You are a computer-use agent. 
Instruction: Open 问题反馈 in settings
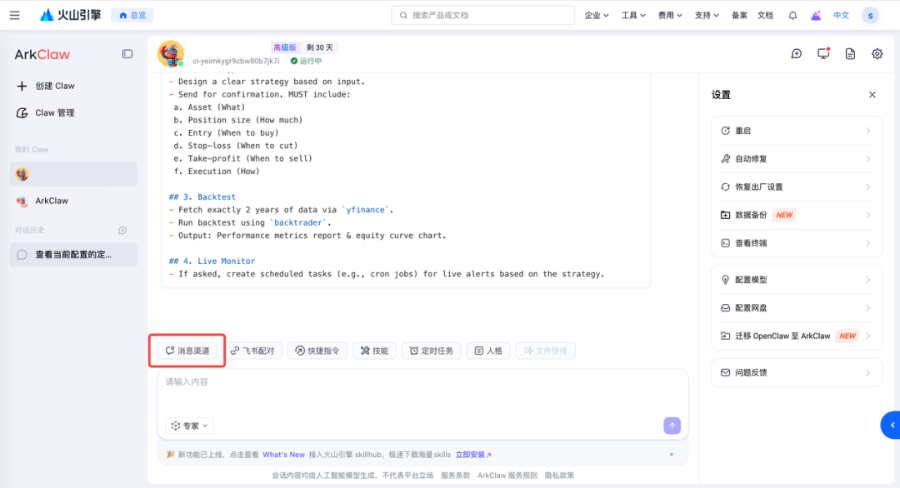coord(796,373)
